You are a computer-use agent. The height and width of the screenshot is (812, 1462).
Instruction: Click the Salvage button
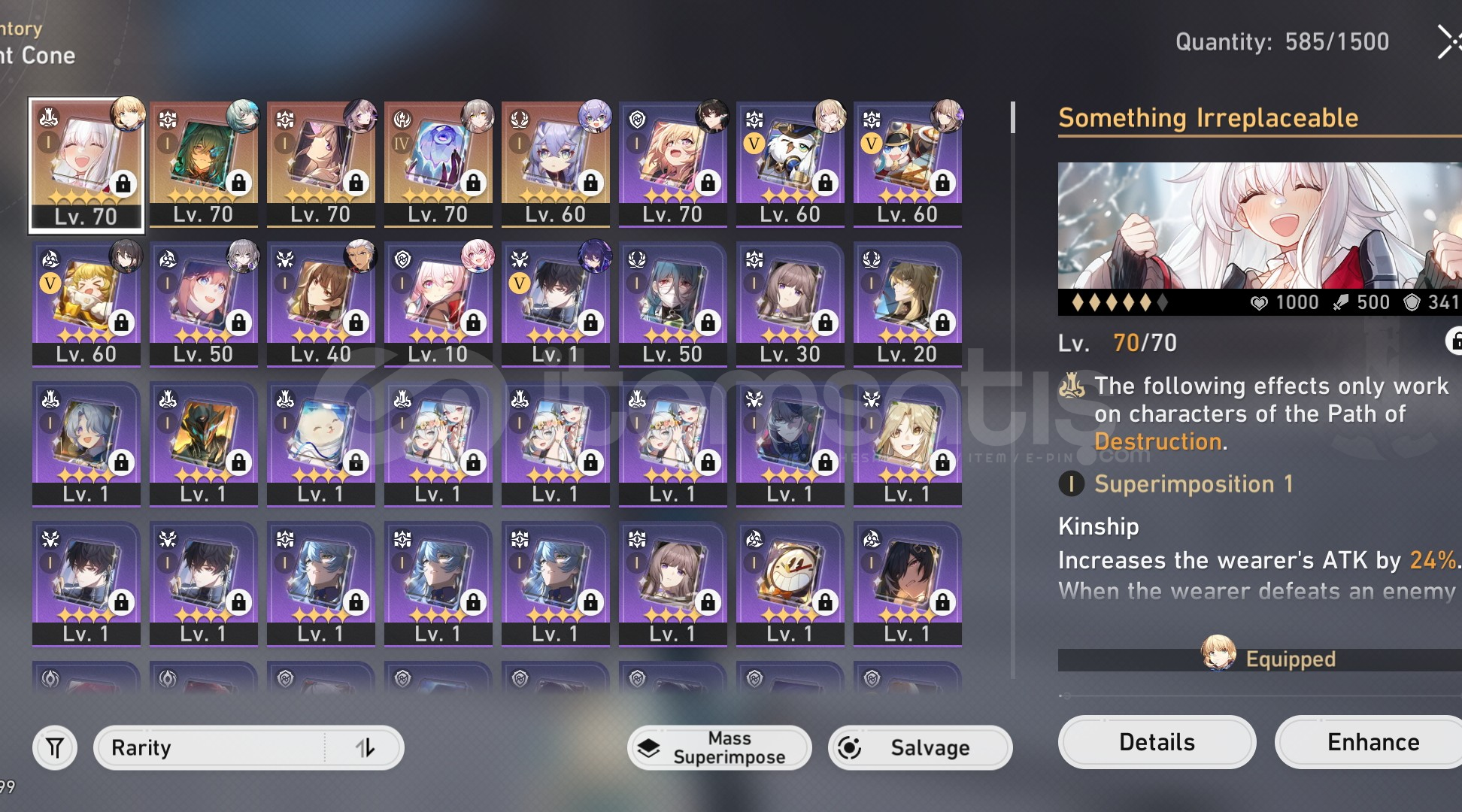(x=921, y=748)
